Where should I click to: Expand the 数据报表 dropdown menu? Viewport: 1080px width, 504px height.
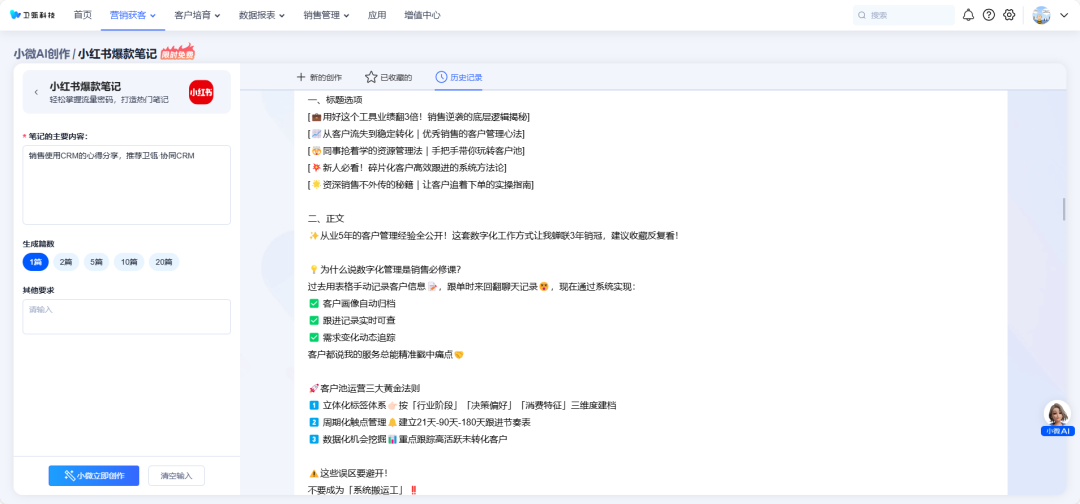[x=262, y=15]
